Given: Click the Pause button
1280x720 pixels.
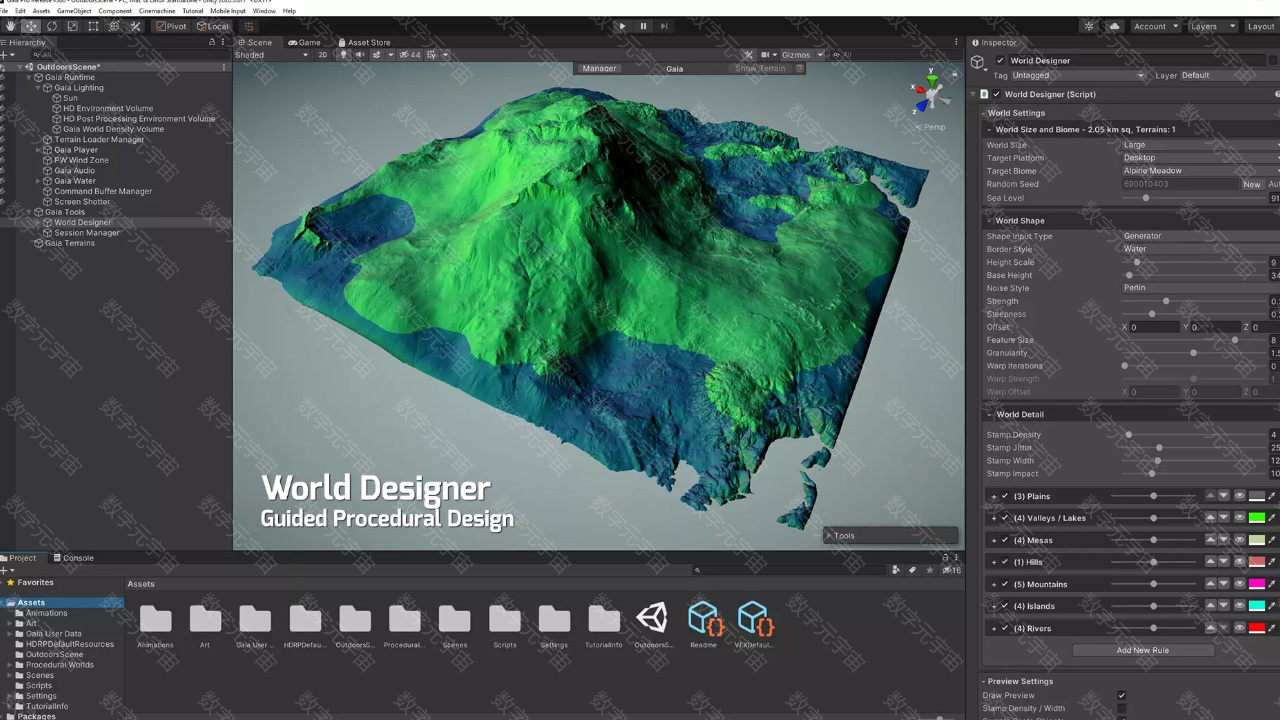Looking at the screenshot, I should point(643,26).
